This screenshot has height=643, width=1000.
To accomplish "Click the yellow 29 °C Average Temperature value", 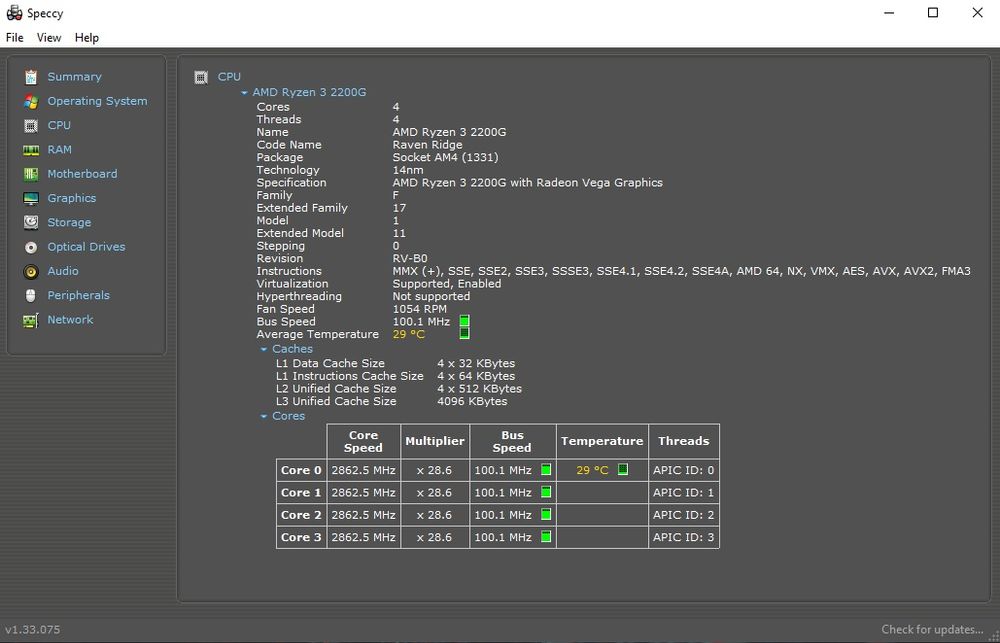I will [x=408, y=334].
